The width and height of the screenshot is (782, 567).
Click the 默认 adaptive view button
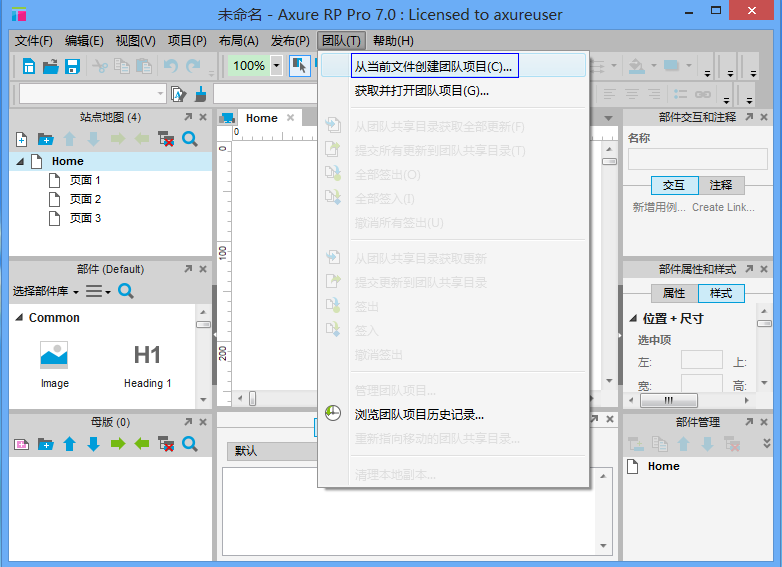coord(272,451)
